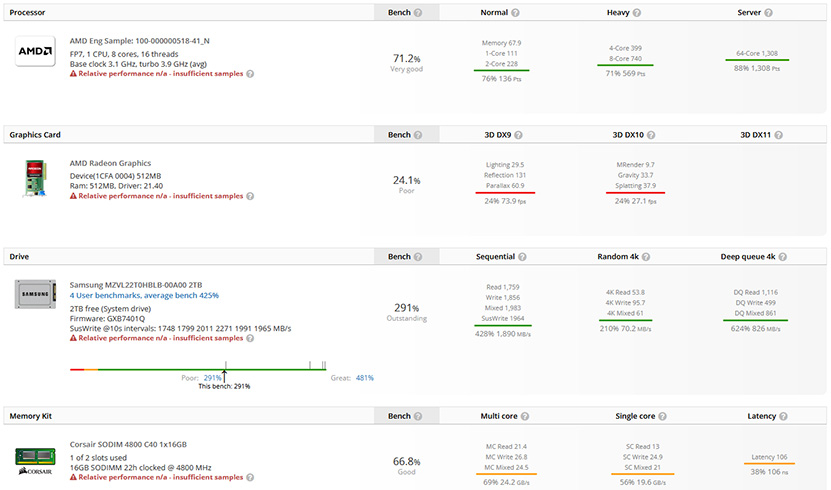Viewport: 831px width, 490px height.
Task: Click 'This bench: 291%' marker label
Action: 224,387
